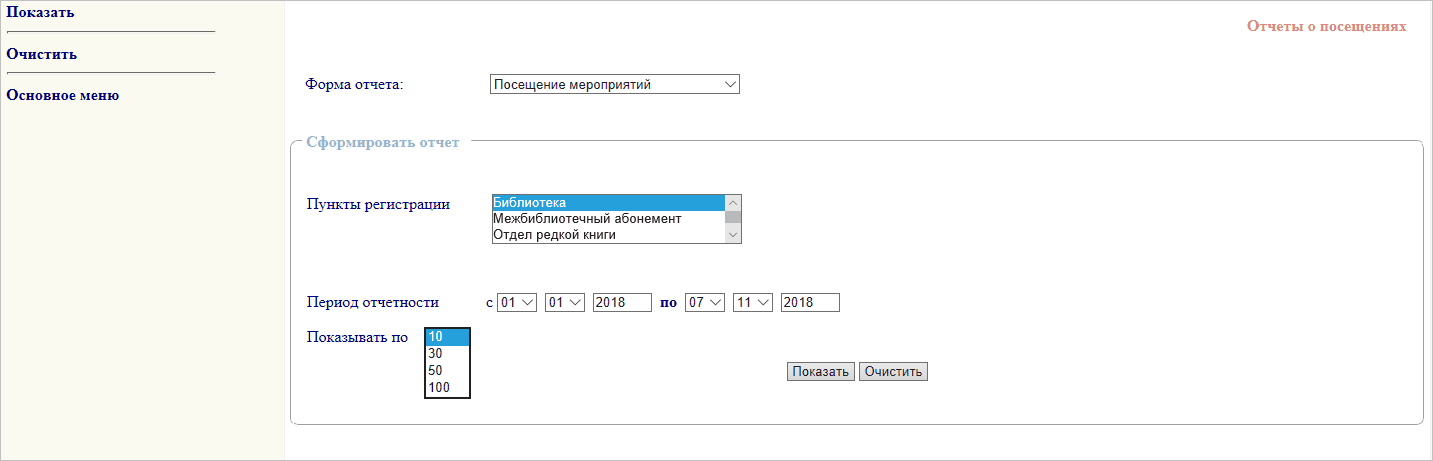This screenshot has width=1433, height=461.
Task: Open the Основное меню link
Action: 63,95
